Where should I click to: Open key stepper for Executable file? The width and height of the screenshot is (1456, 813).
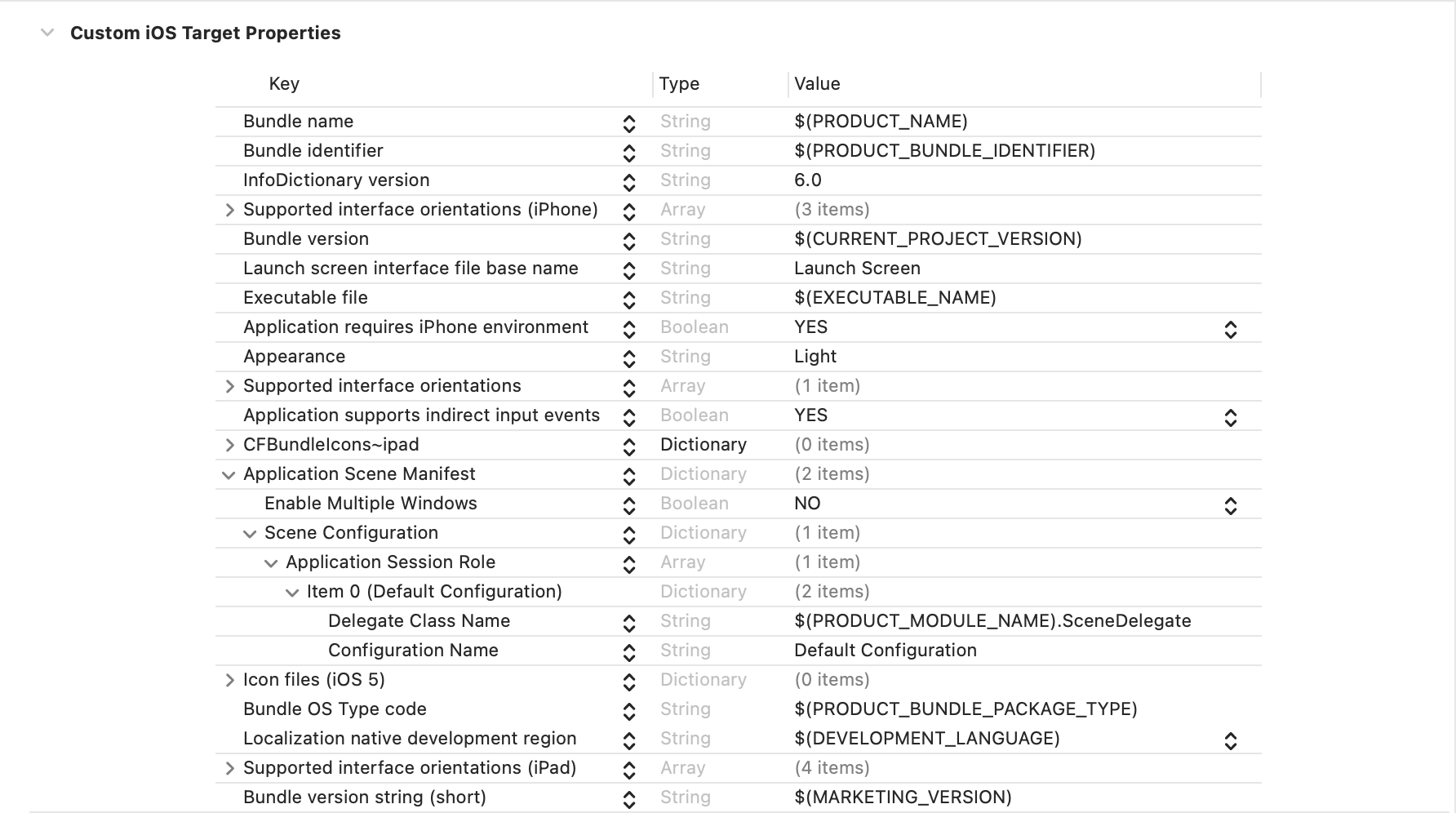pos(629,300)
